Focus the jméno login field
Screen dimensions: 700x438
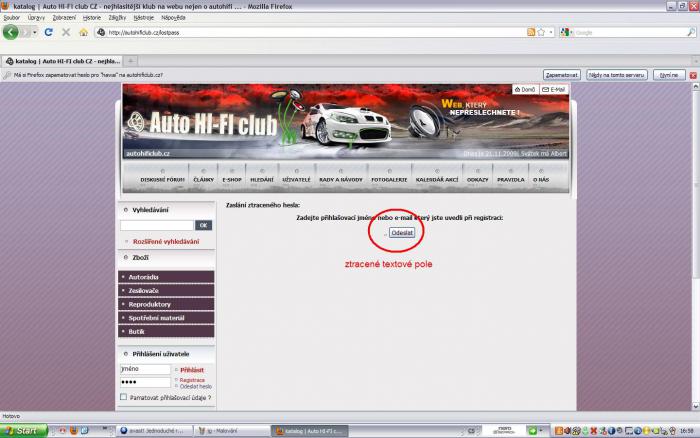click(x=145, y=369)
